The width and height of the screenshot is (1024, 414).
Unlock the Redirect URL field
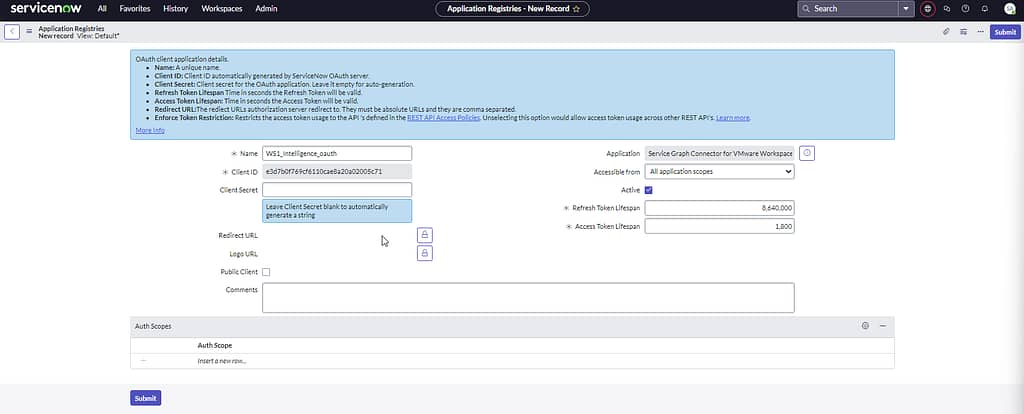click(x=425, y=235)
